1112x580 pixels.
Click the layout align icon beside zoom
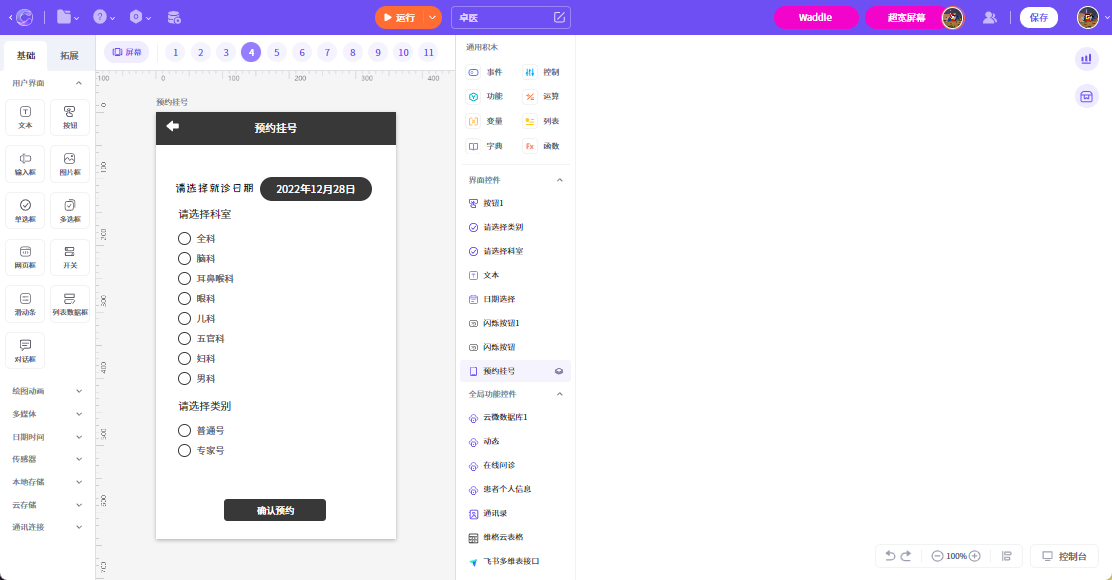[1006, 556]
